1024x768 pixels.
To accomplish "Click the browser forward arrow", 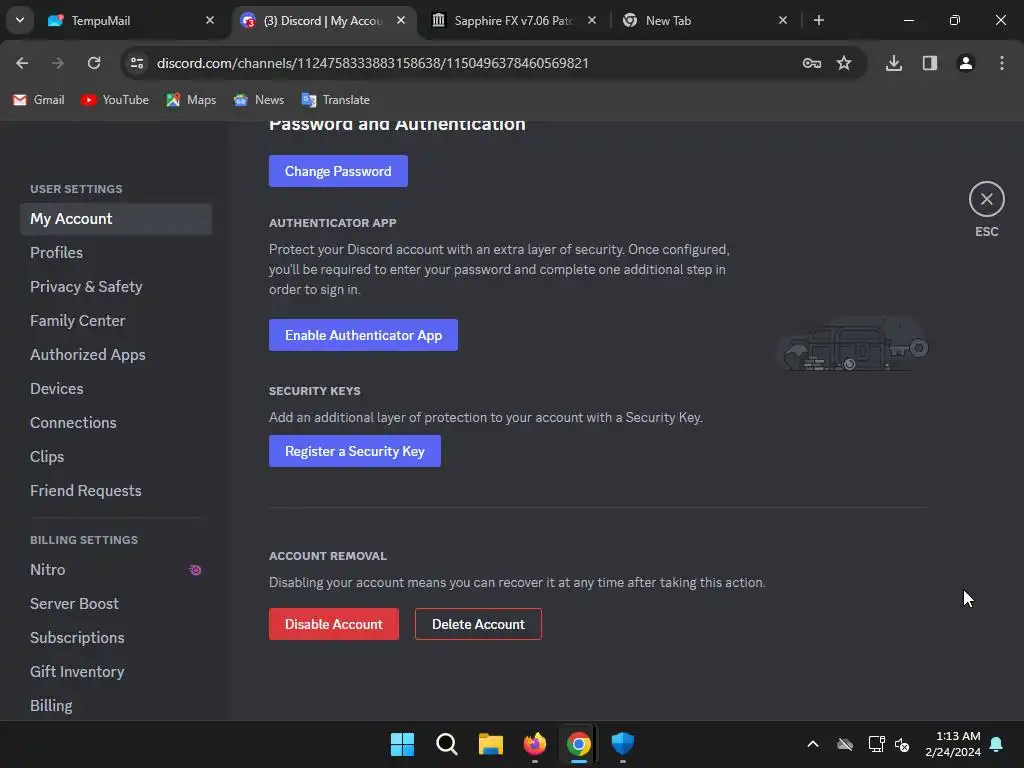I will 58,63.
